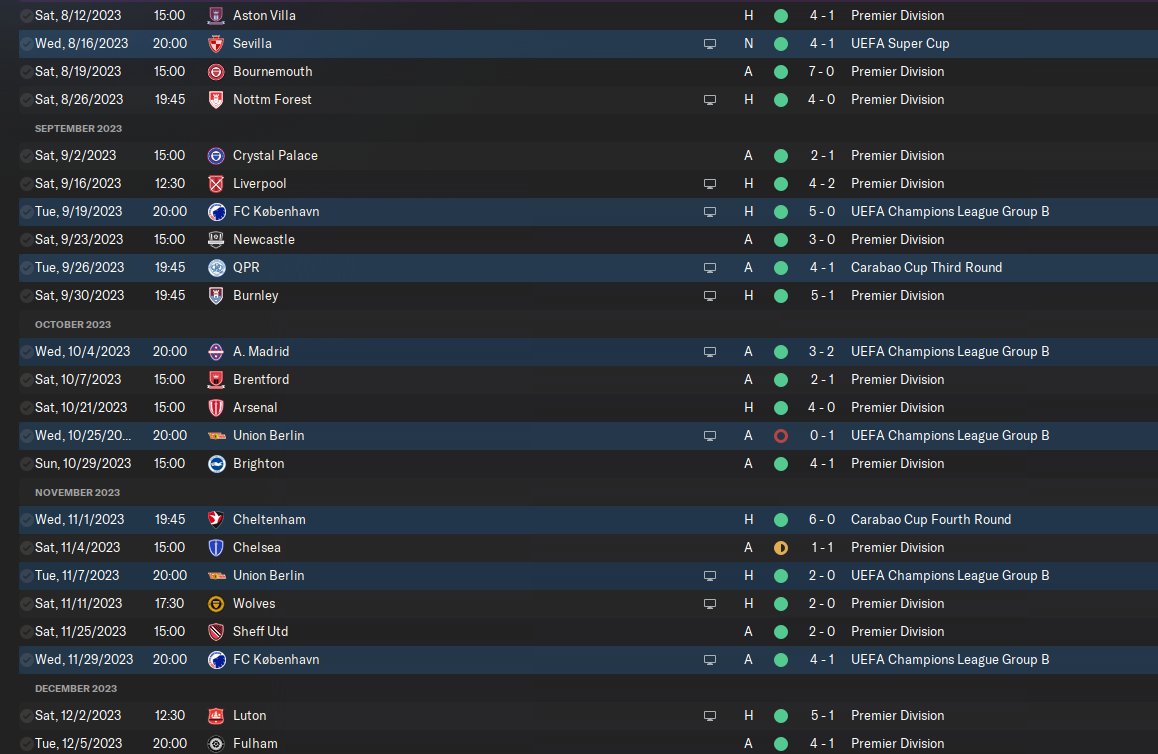
Task: Open the Carabao Cup Fourth Round competition link
Action: (931, 519)
